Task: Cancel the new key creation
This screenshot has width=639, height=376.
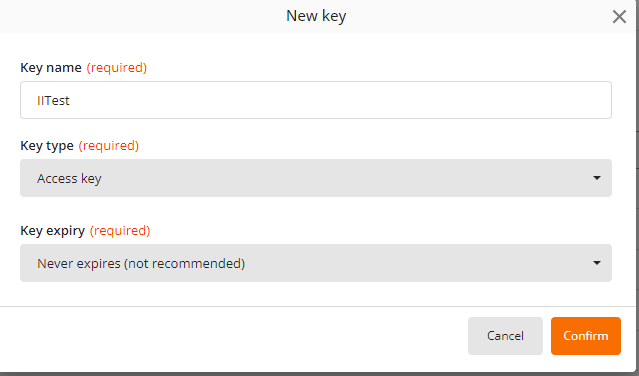Action: (x=505, y=336)
